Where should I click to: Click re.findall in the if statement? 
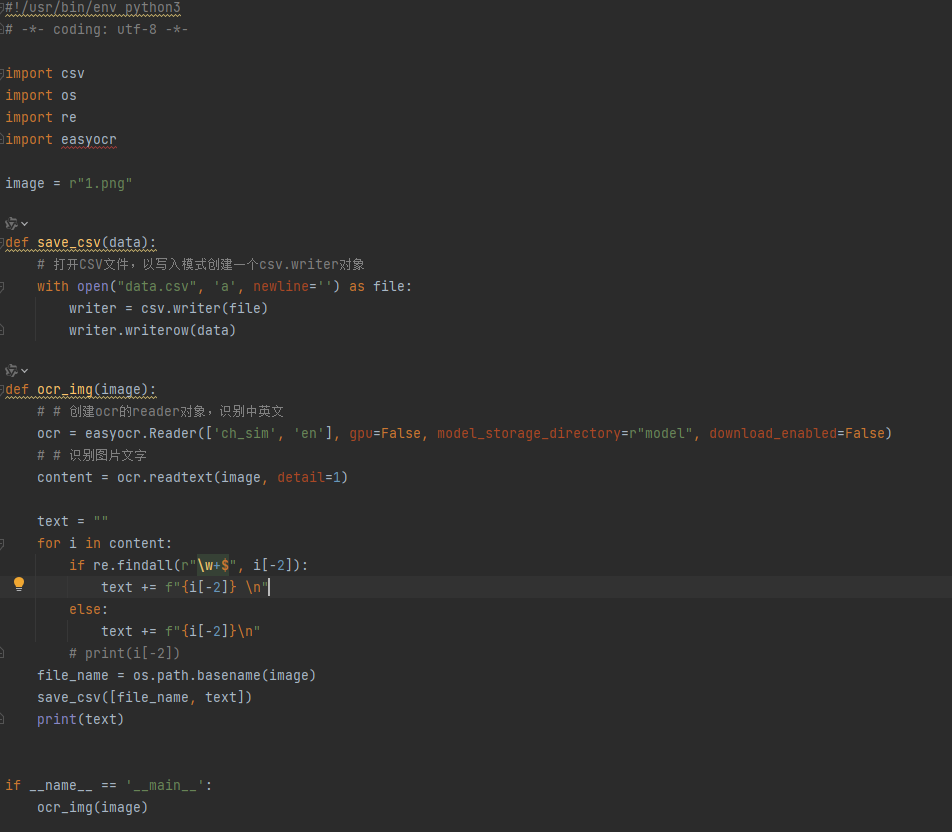coord(132,565)
